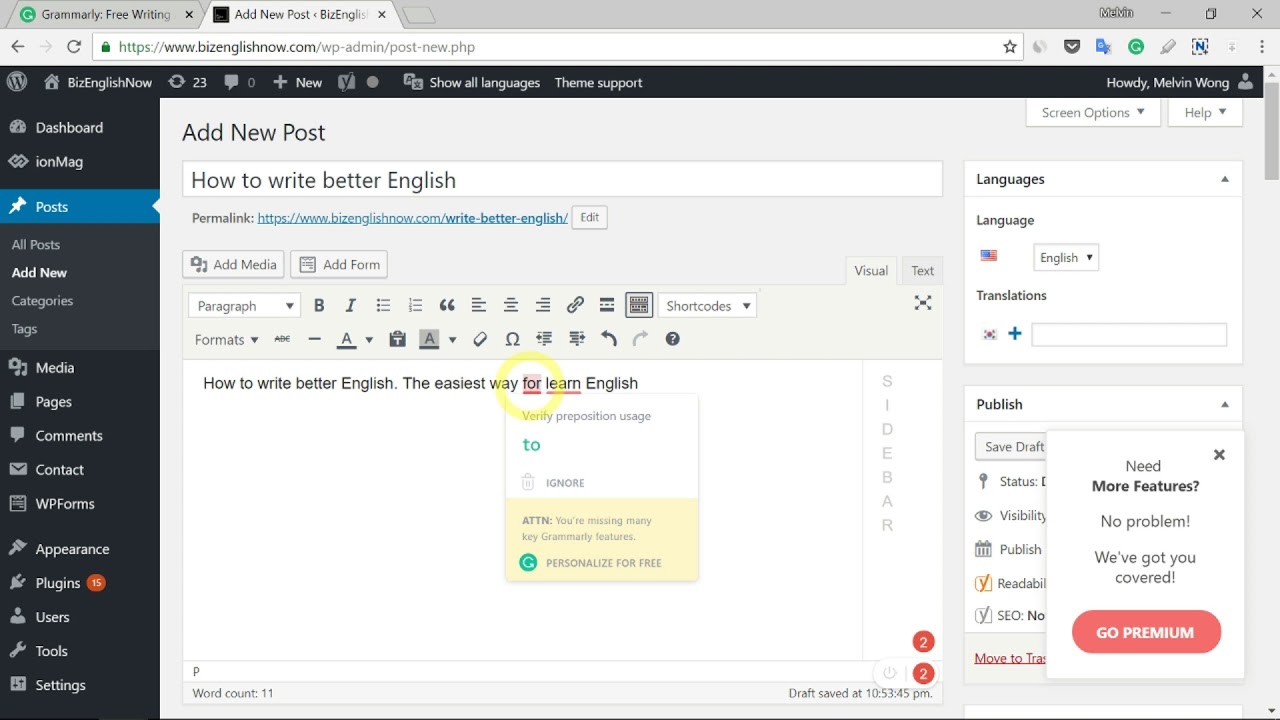The height and width of the screenshot is (720, 1280).
Task: Apply the background color swatch
Action: (429, 339)
